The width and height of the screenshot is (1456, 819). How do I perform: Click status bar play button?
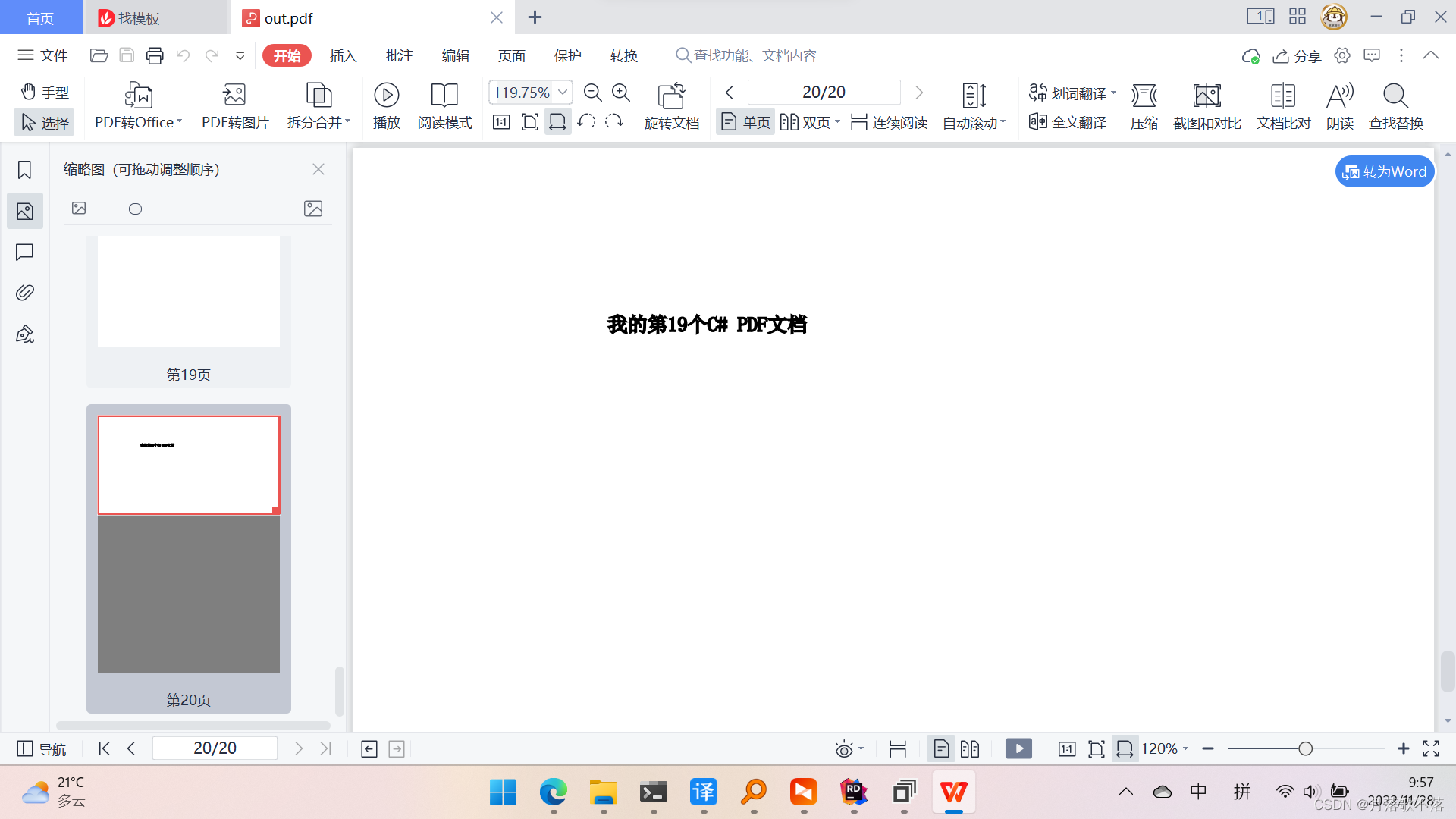[x=1018, y=748]
